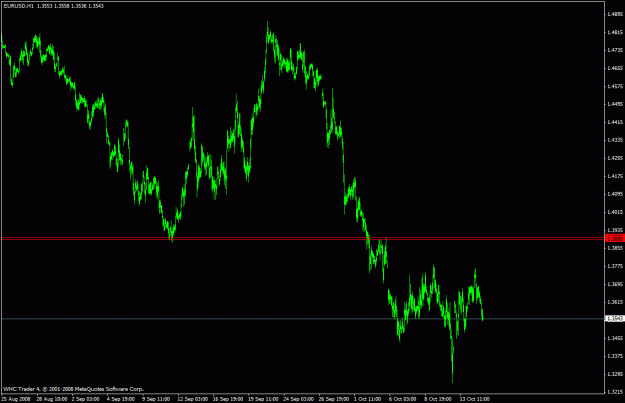The image size is (625, 403).
Task: Click the current price 1.3543 label
Action: 615,318
